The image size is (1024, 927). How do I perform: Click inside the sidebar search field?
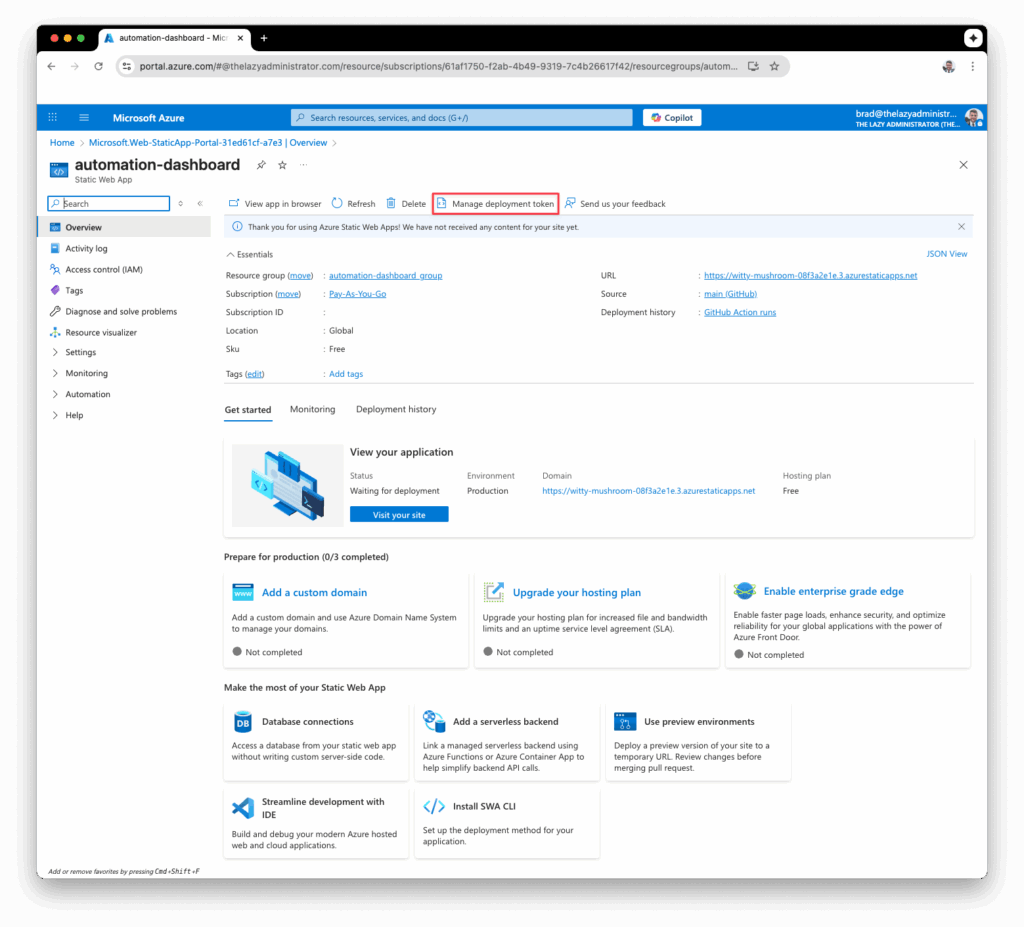108,203
